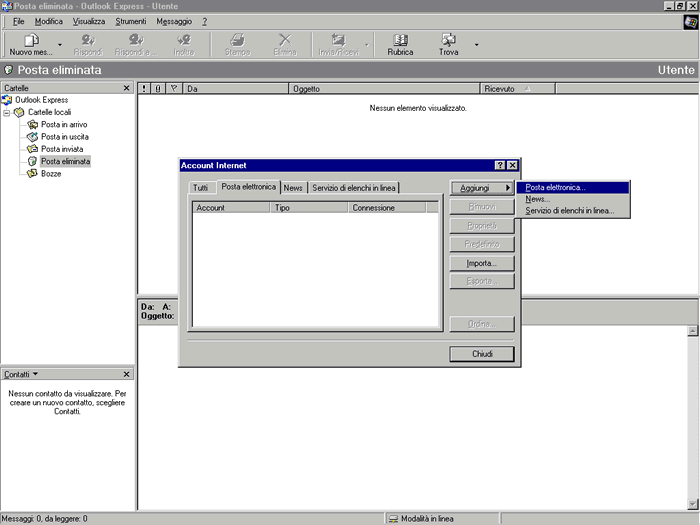Open the Contatti dropdown menu
Viewport: 700px width, 525px height.
[21, 374]
